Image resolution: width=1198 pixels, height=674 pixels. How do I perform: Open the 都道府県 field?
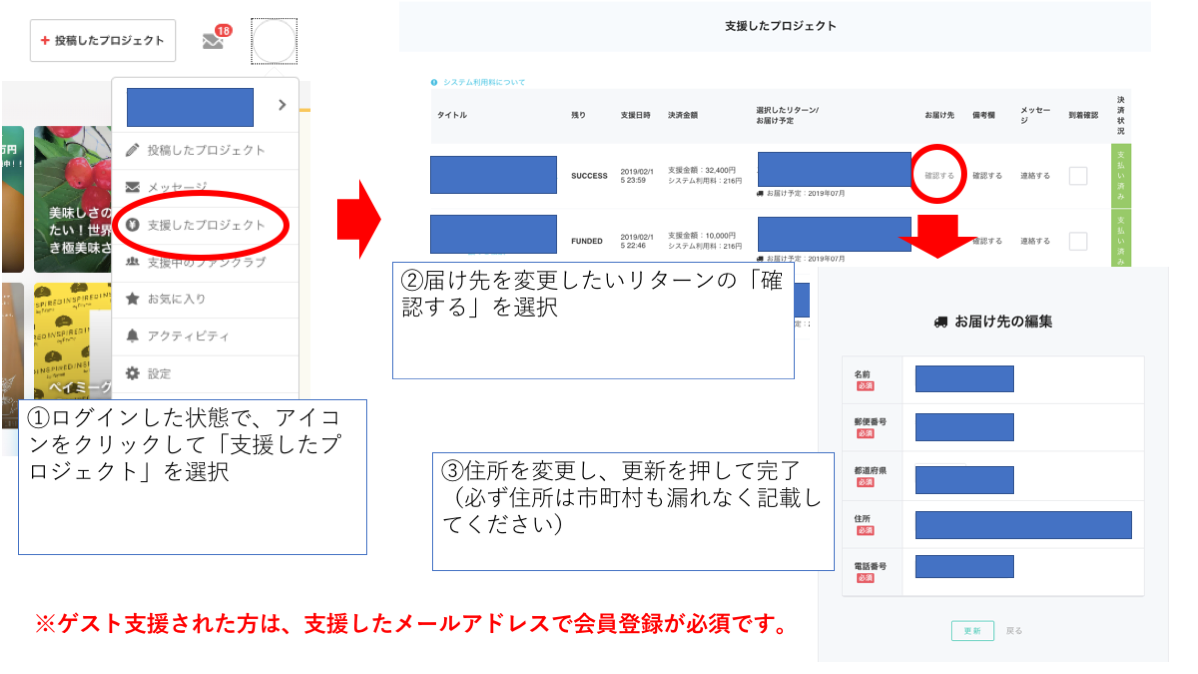point(964,479)
